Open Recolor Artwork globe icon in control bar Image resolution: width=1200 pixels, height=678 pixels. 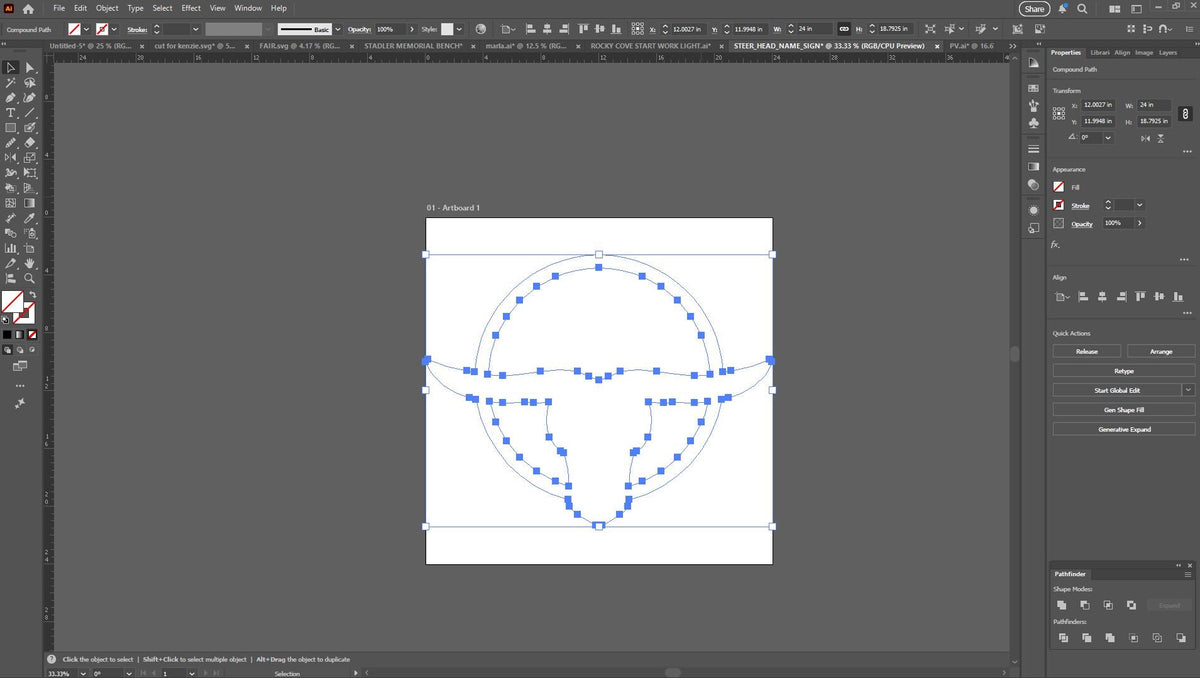coord(480,30)
